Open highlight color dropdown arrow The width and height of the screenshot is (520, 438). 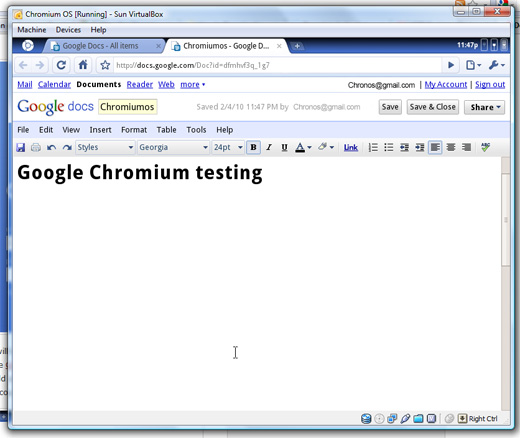[332, 147]
